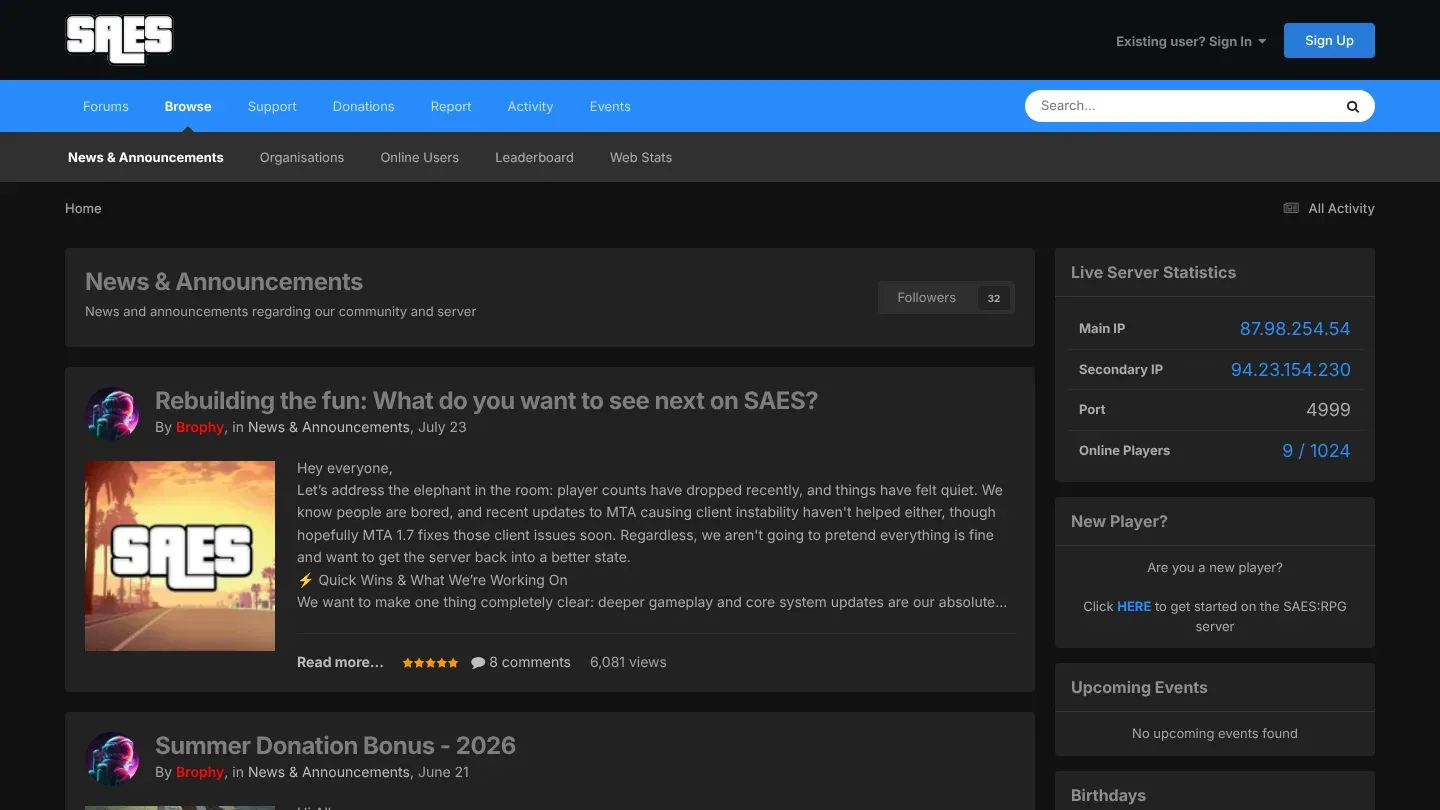1440x810 pixels.
Task: Click the 6,081 views text
Action: (628, 662)
